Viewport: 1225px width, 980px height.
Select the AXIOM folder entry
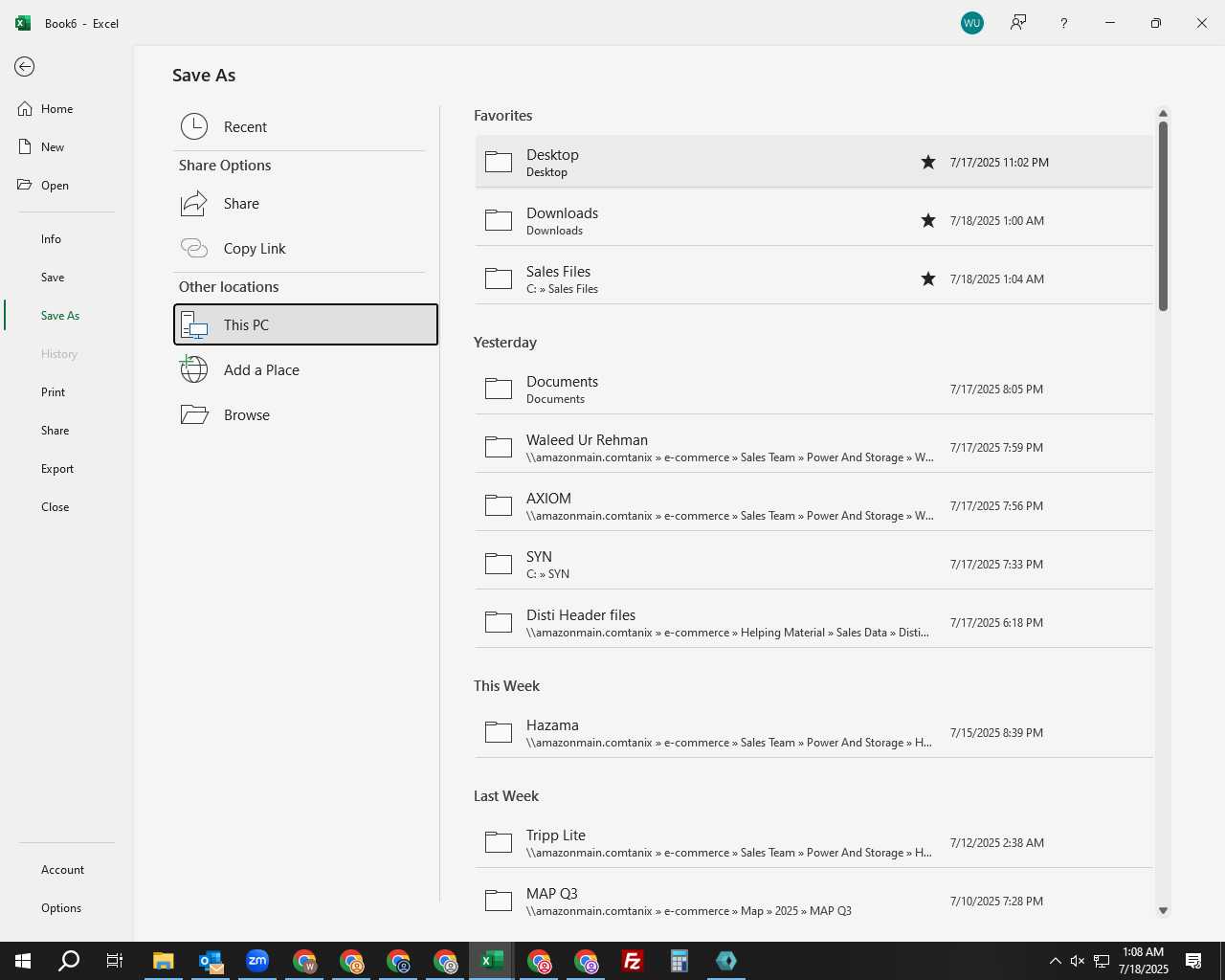[813, 505]
